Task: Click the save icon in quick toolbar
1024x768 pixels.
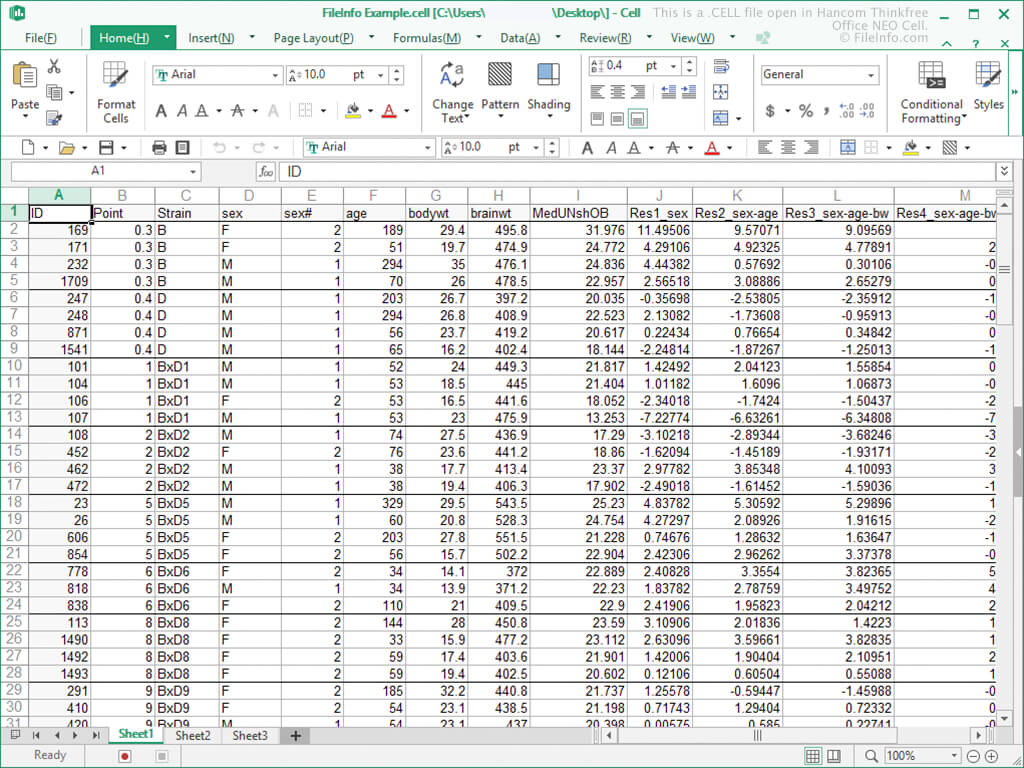Action: (x=106, y=148)
